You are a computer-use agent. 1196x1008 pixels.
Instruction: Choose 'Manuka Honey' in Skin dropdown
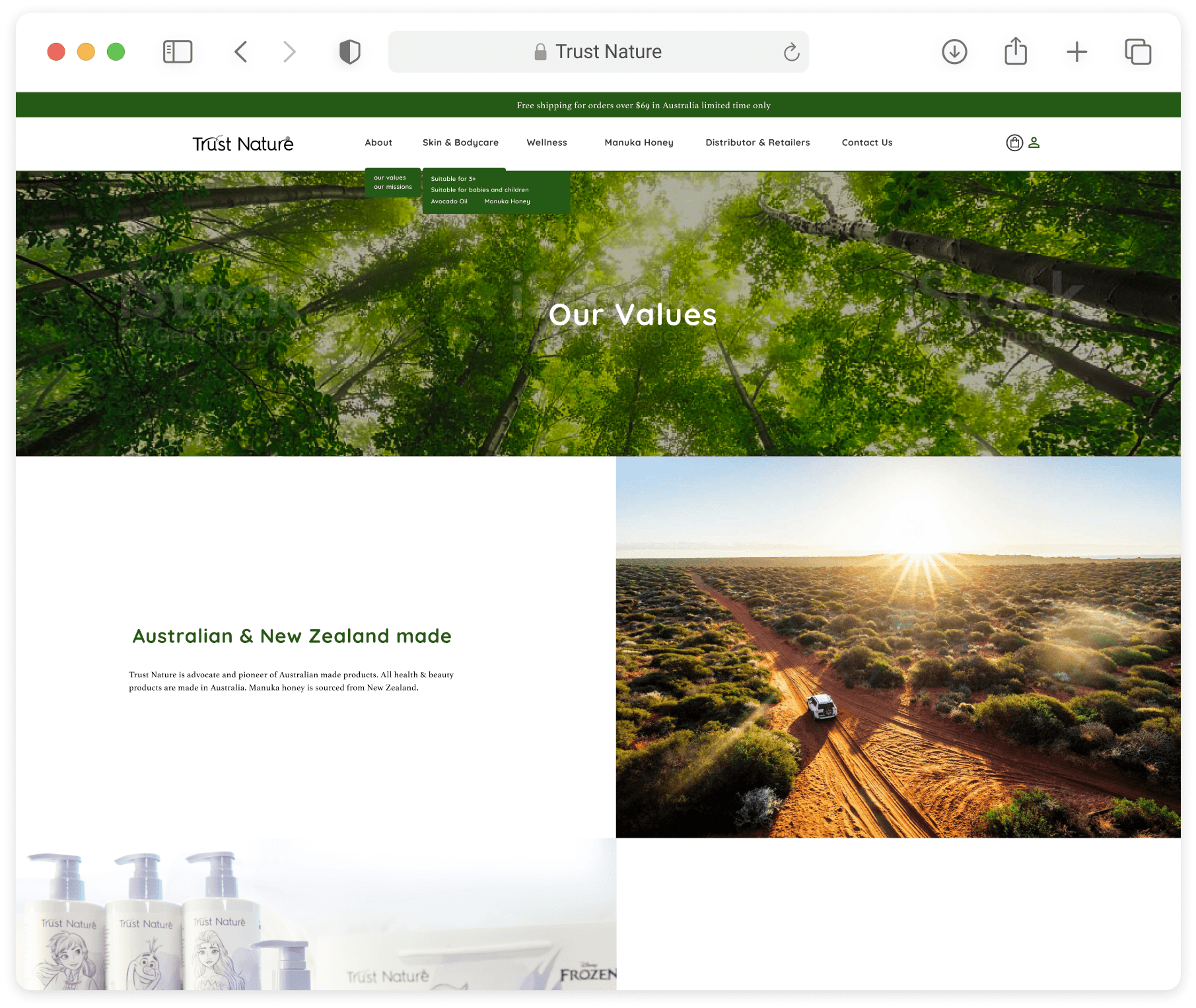(x=507, y=201)
